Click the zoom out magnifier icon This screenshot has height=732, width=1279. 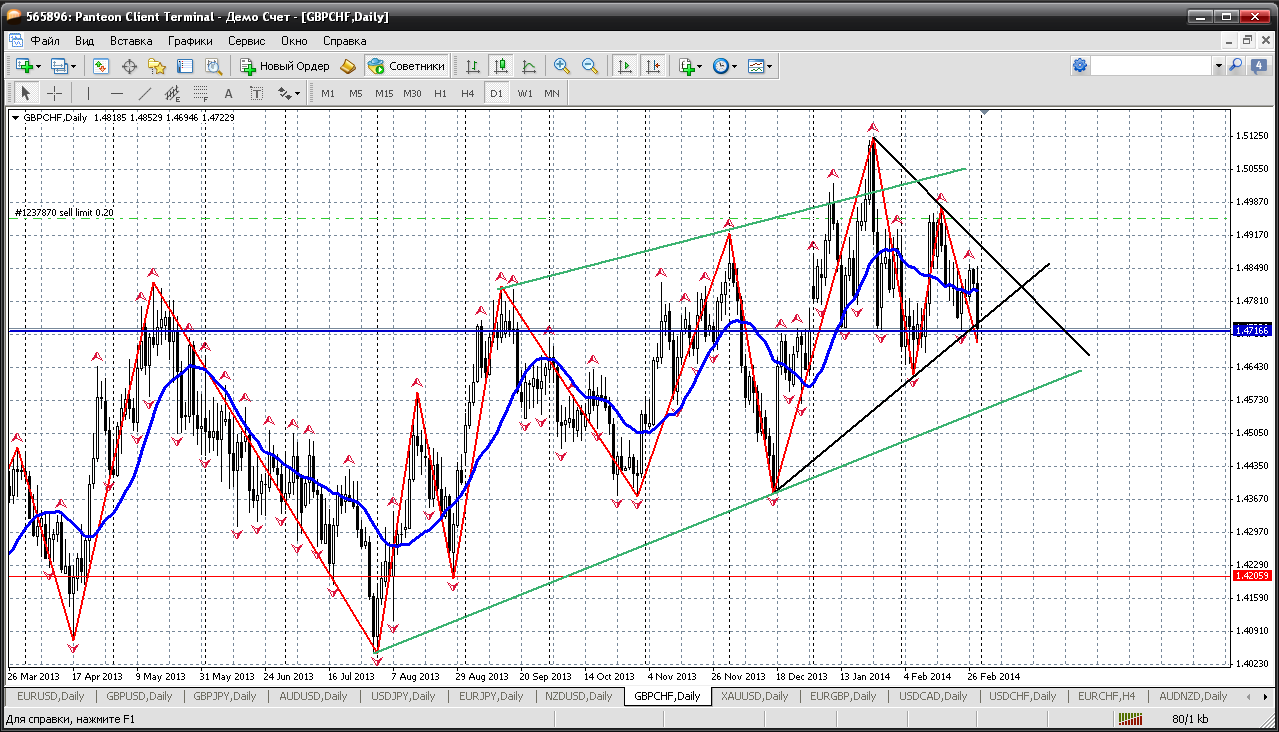pyautogui.click(x=590, y=66)
